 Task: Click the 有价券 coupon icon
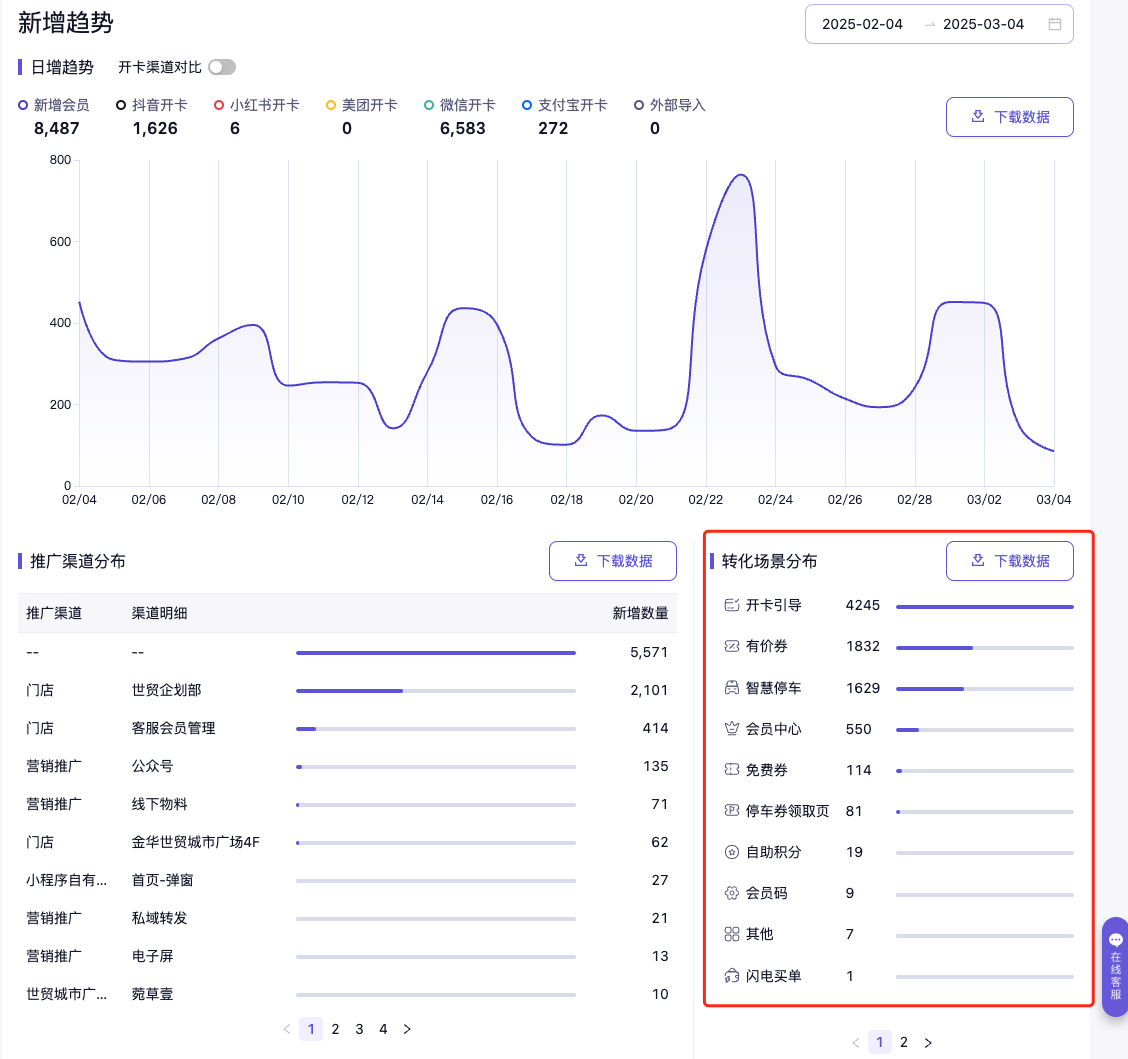point(731,646)
